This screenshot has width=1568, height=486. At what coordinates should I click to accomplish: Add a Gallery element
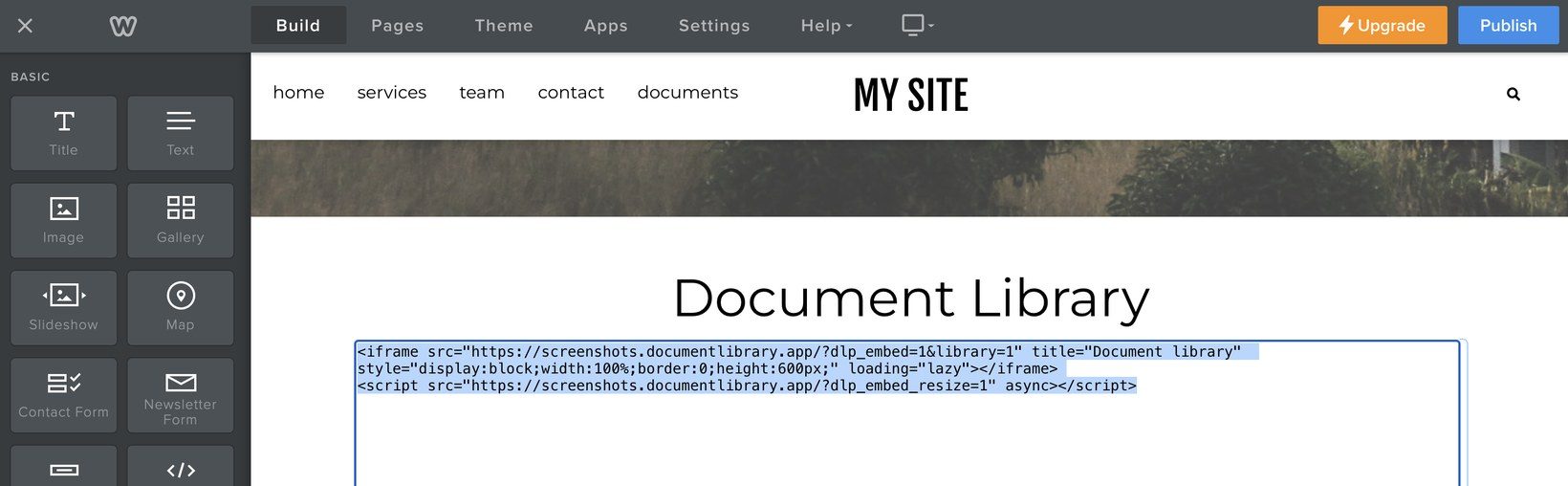point(181,220)
